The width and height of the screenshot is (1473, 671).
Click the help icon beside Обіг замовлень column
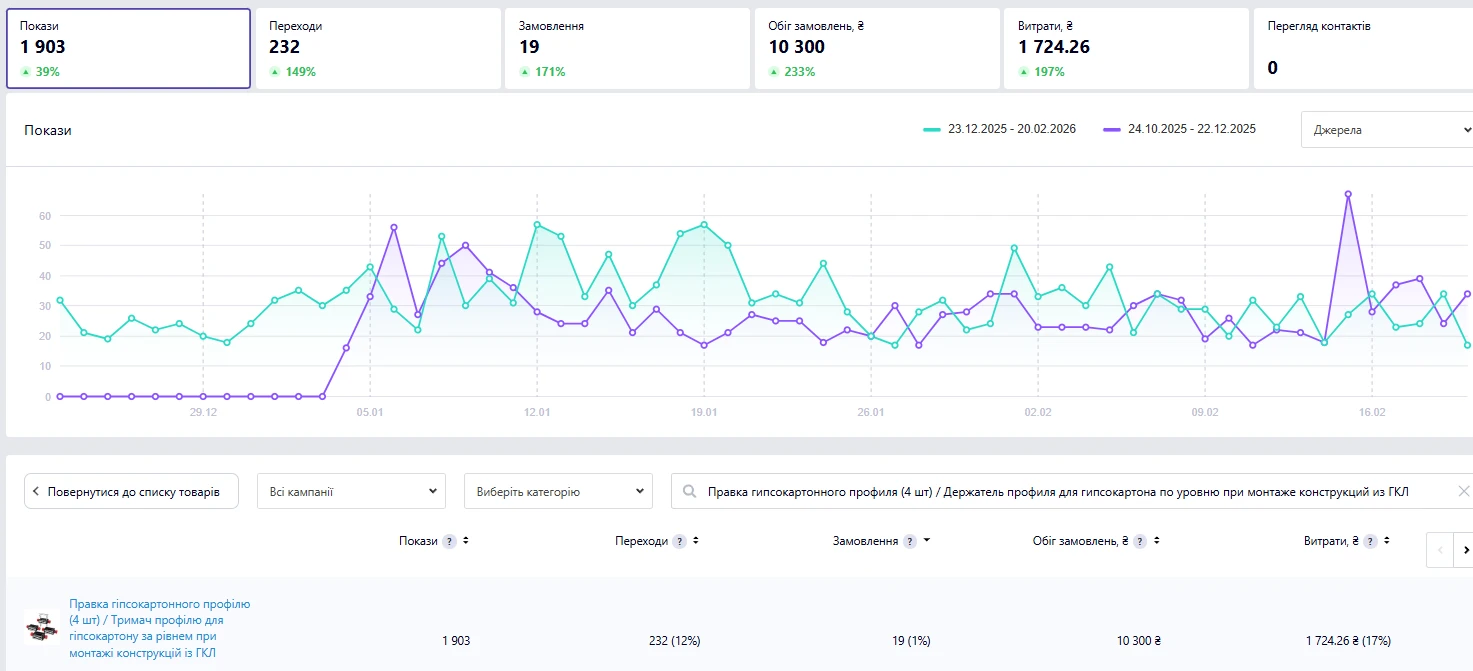point(1140,541)
